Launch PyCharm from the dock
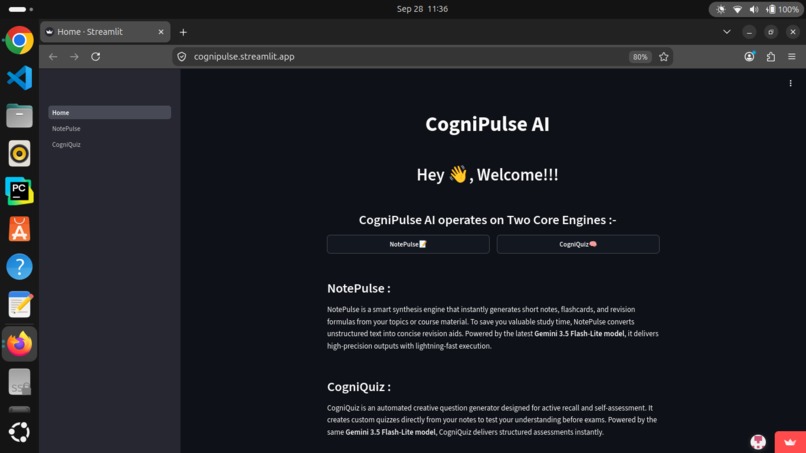The height and width of the screenshot is (453, 806). tap(20, 191)
